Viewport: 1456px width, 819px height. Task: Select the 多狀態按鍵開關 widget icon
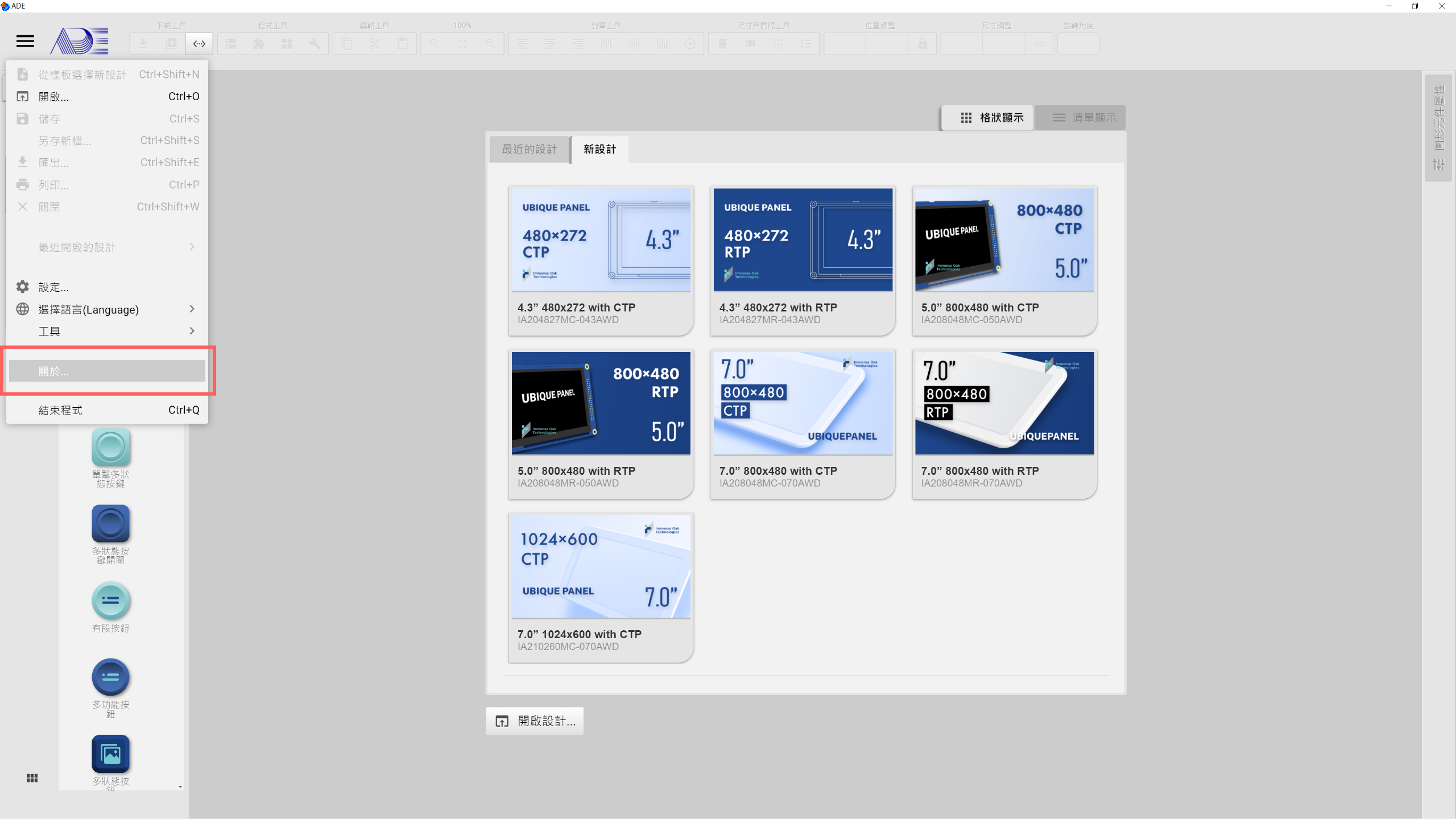[x=111, y=523]
